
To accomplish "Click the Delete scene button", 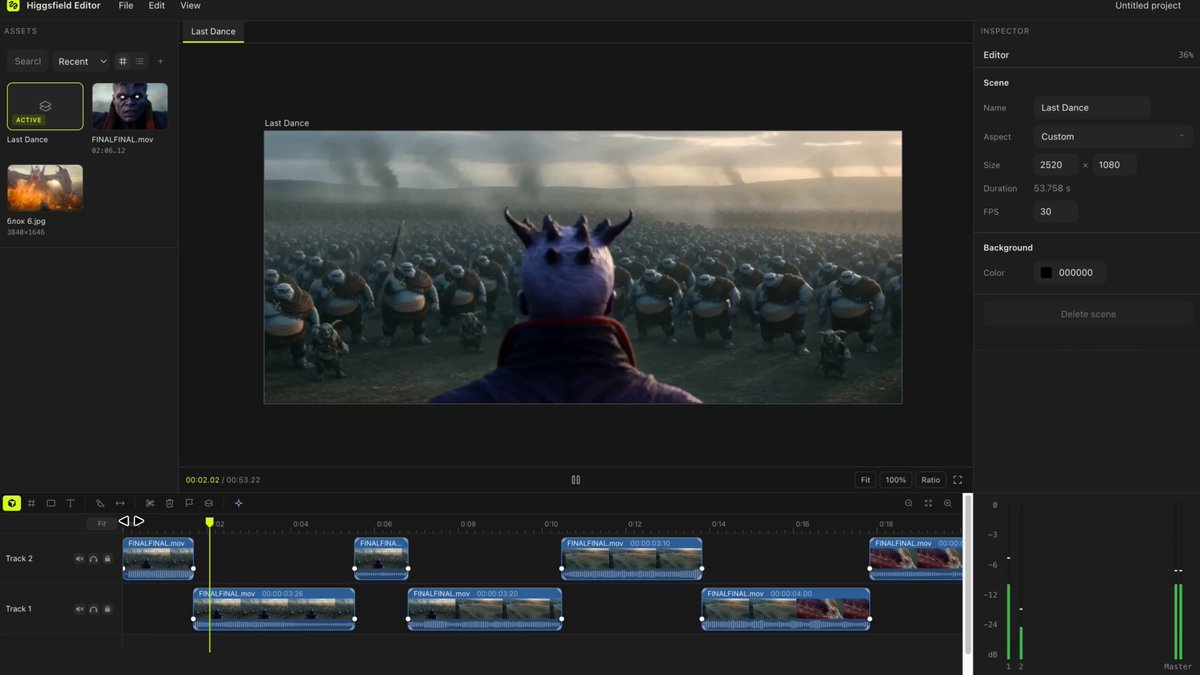I will [x=1088, y=314].
